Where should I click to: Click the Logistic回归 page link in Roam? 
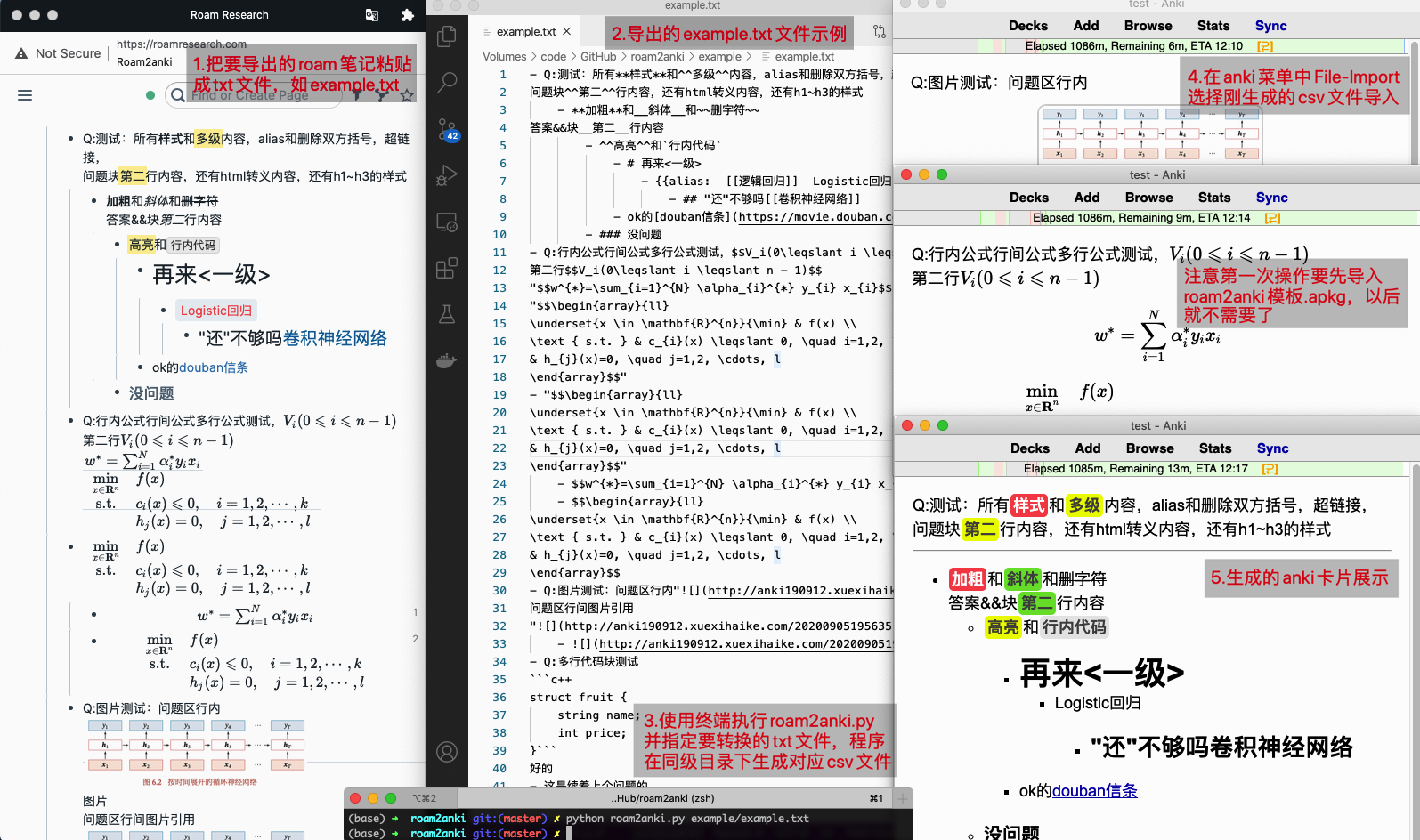[216, 311]
